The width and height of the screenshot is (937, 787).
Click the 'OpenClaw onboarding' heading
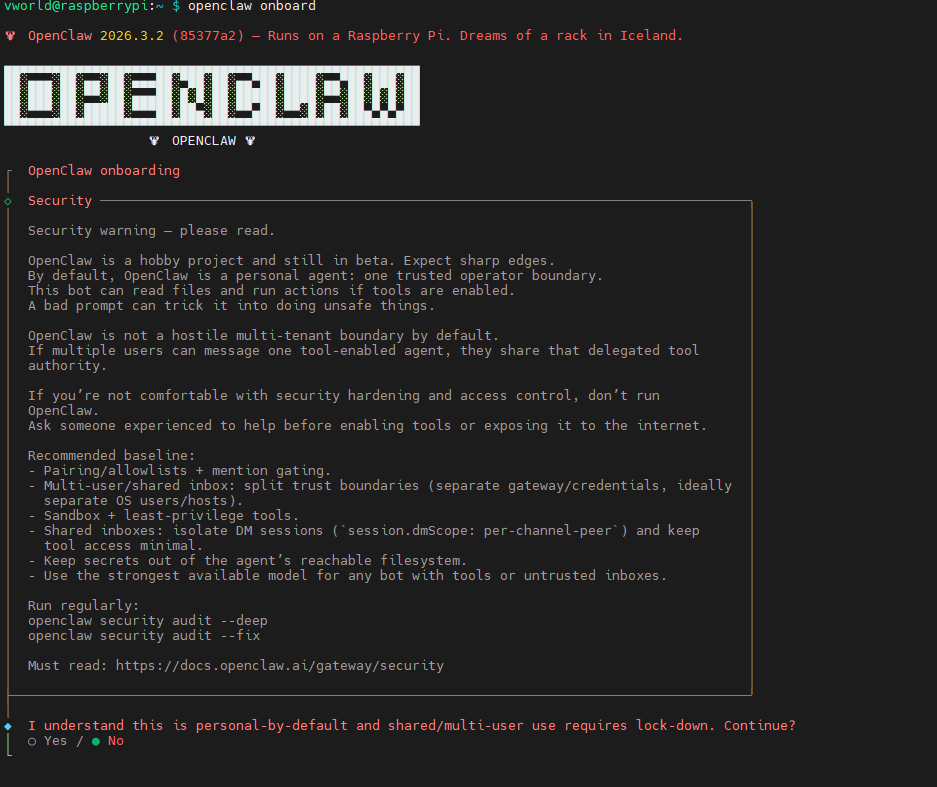104,171
